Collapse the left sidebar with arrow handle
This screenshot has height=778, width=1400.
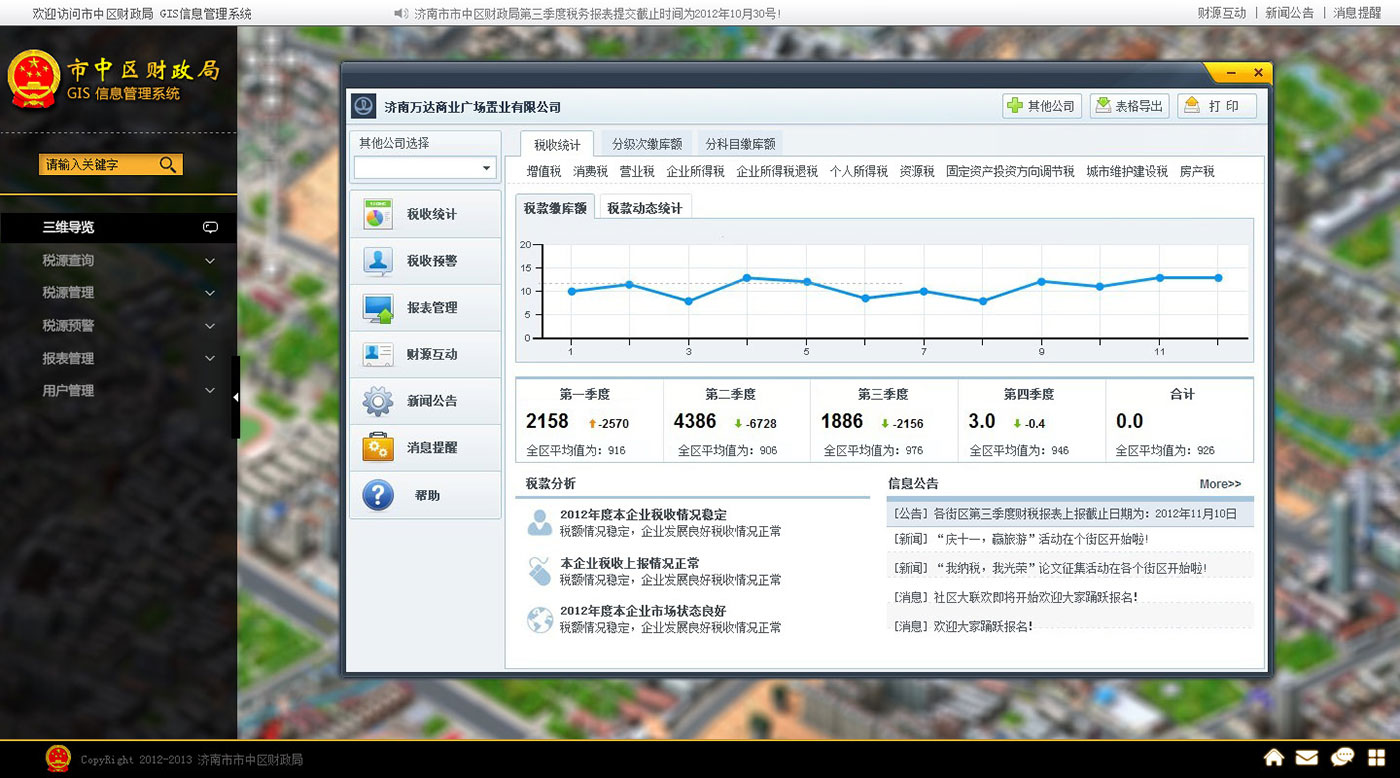pos(236,397)
